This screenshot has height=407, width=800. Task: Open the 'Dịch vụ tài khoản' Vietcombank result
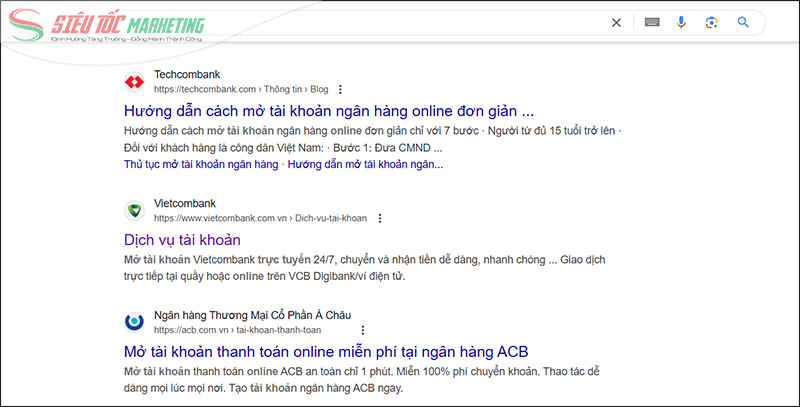pyautogui.click(x=182, y=239)
